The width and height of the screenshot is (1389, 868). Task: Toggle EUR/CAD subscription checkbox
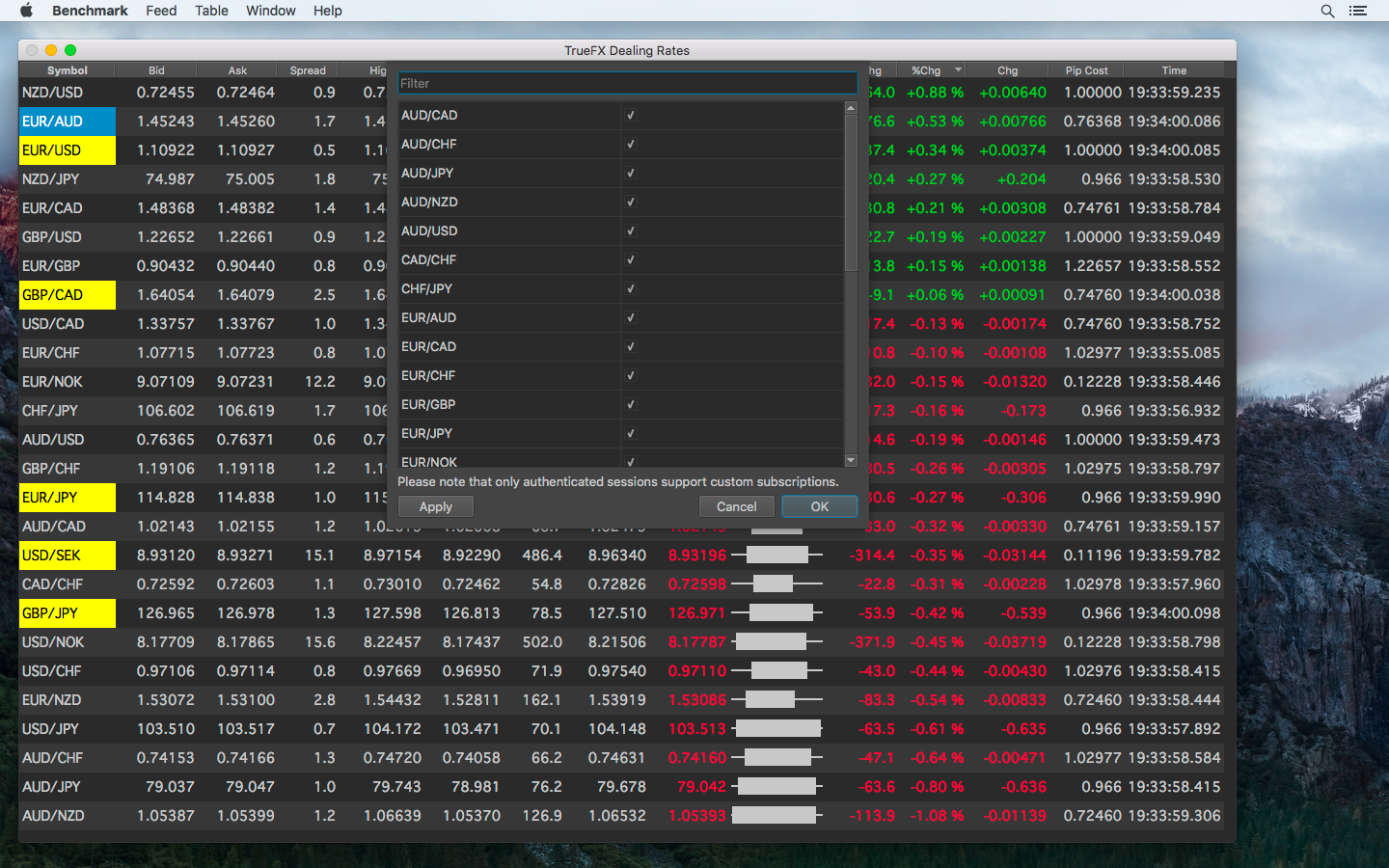click(x=631, y=346)
